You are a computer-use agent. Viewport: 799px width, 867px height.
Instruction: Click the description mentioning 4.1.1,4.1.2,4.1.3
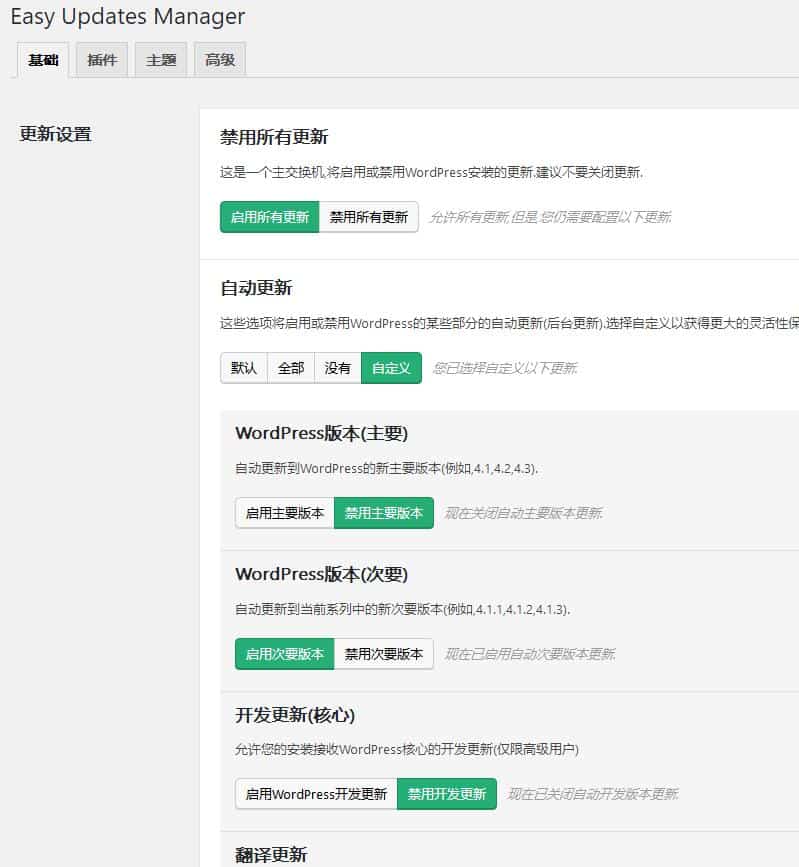(x=403, y=609)
